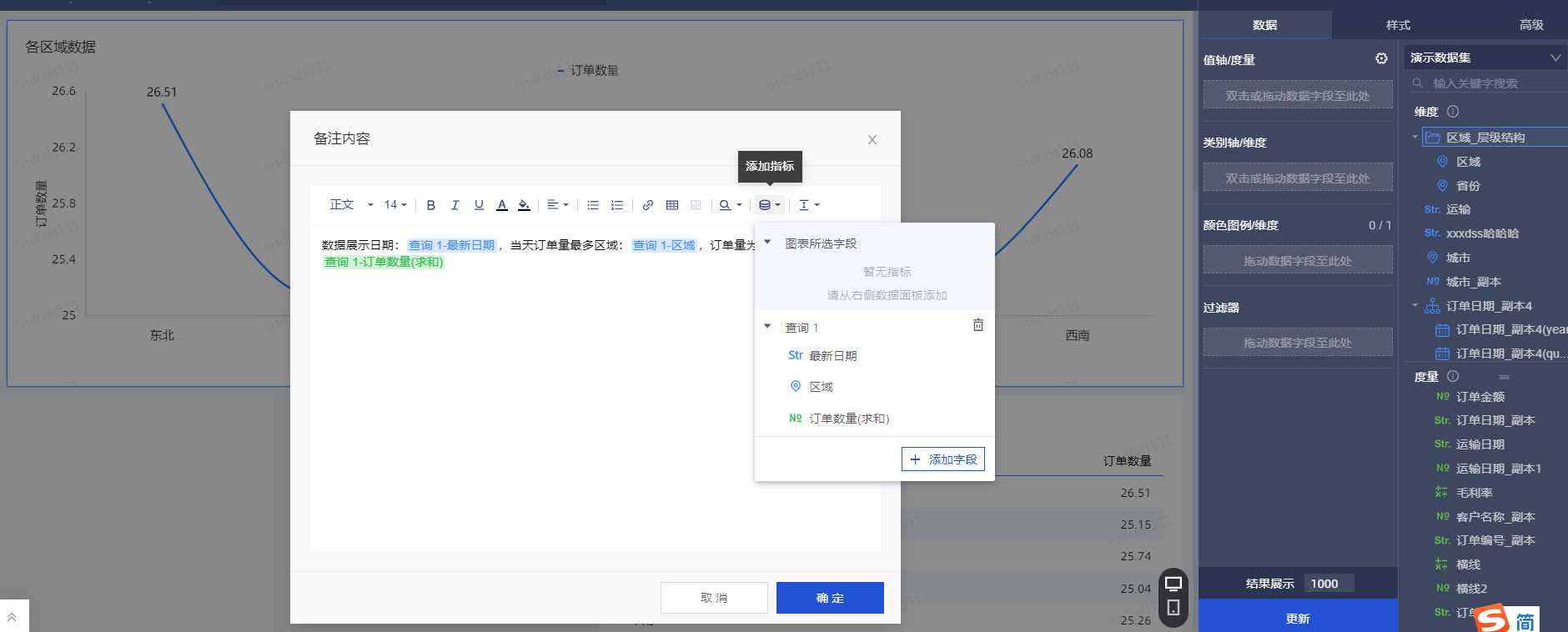
Task: Insert a numbered list
Action: click(x=617, y=205)
